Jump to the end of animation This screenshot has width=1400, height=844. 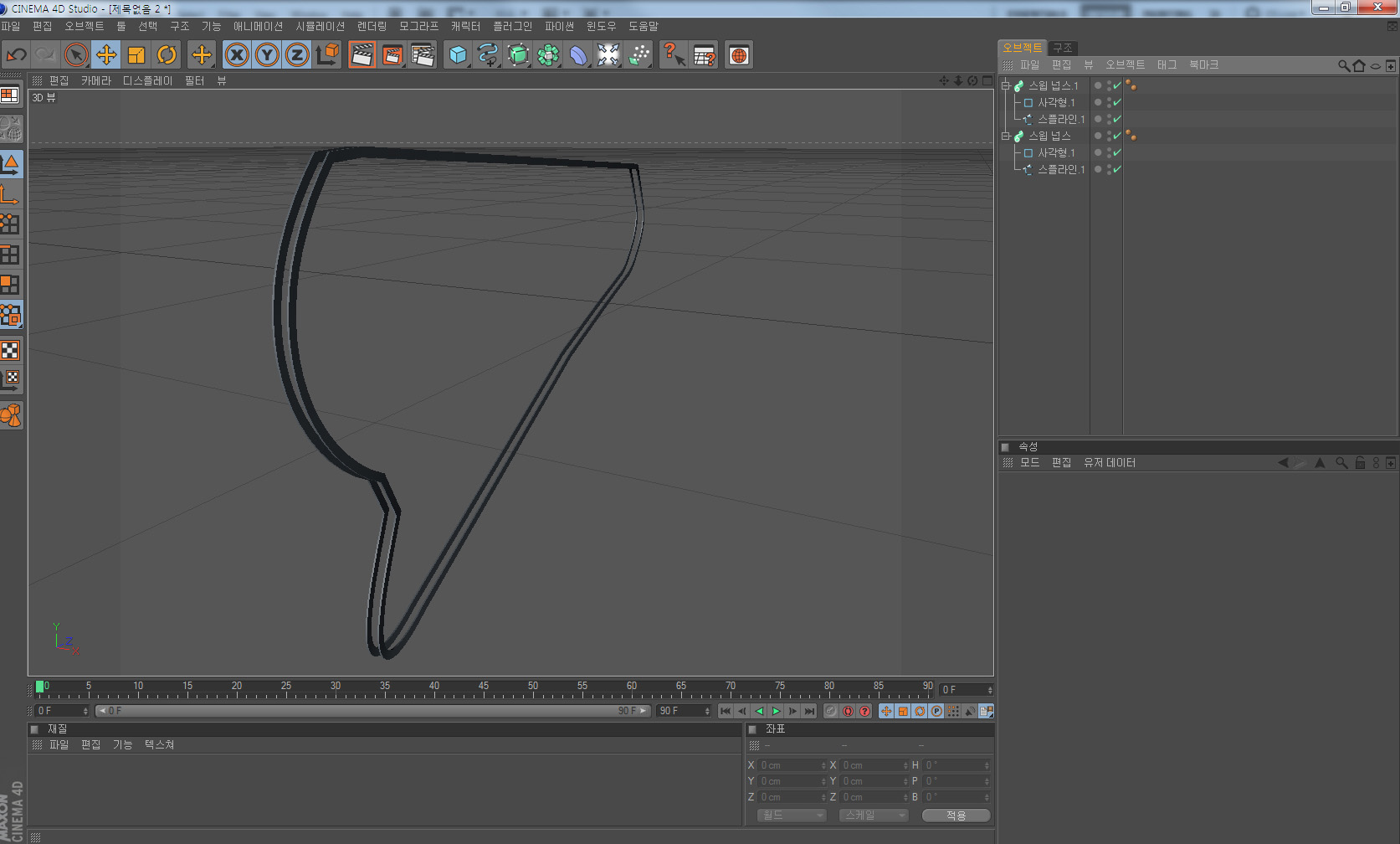click(x=809, y=711)
